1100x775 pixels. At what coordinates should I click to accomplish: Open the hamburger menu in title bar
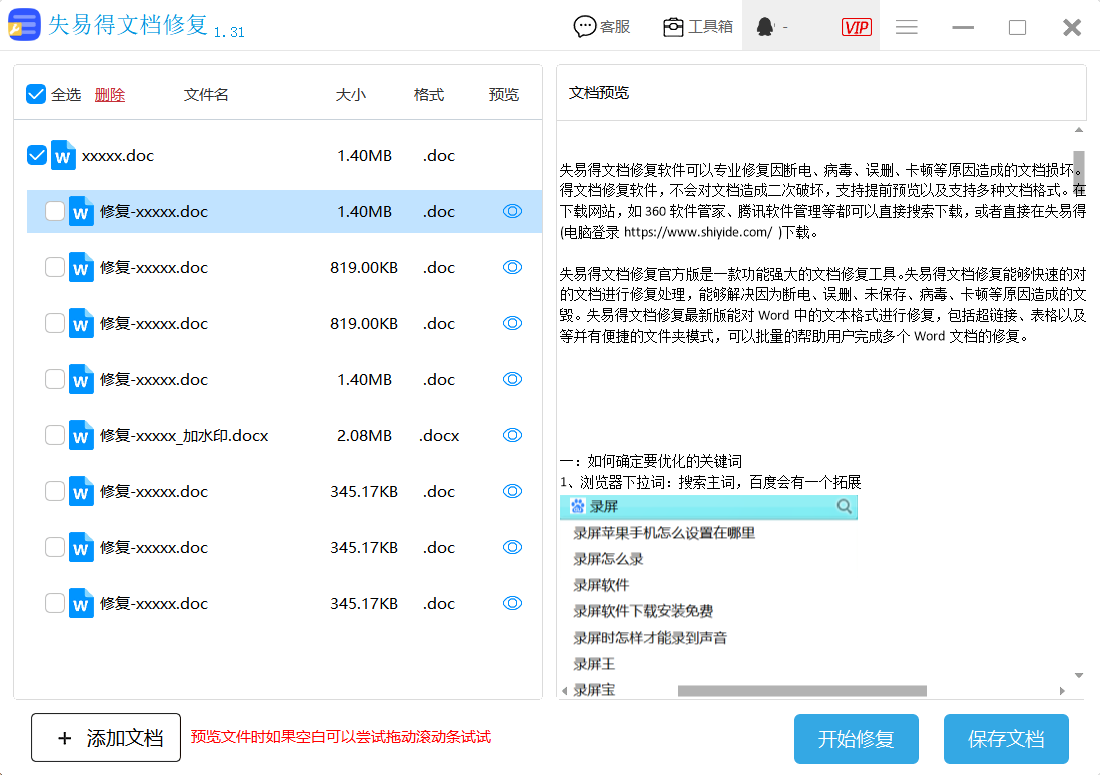tap(907, 27)
